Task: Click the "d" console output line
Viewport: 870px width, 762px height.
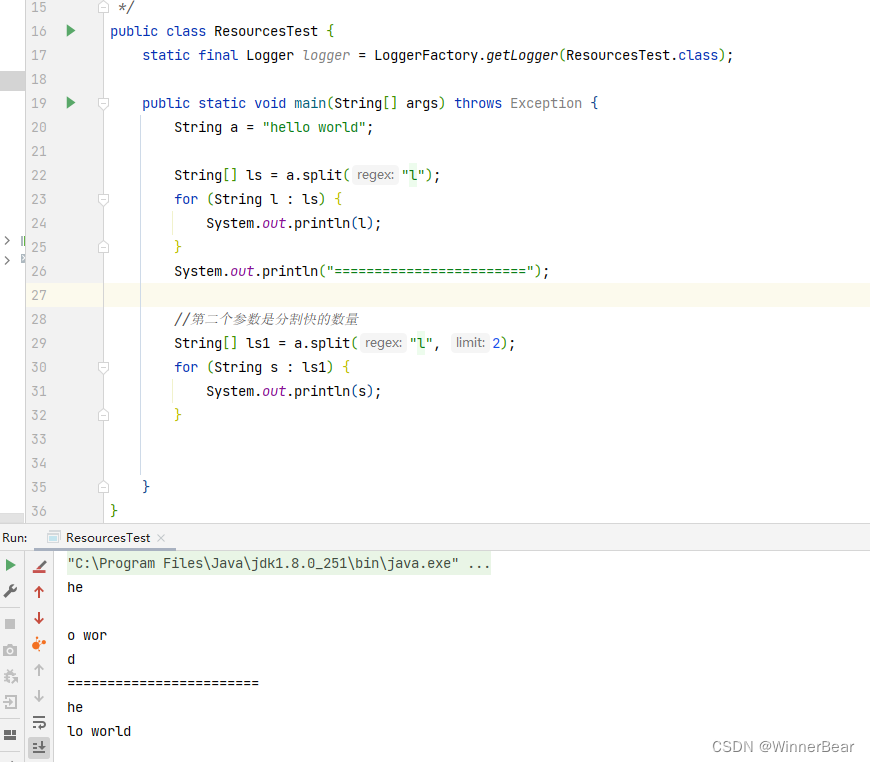Action: 71,659
